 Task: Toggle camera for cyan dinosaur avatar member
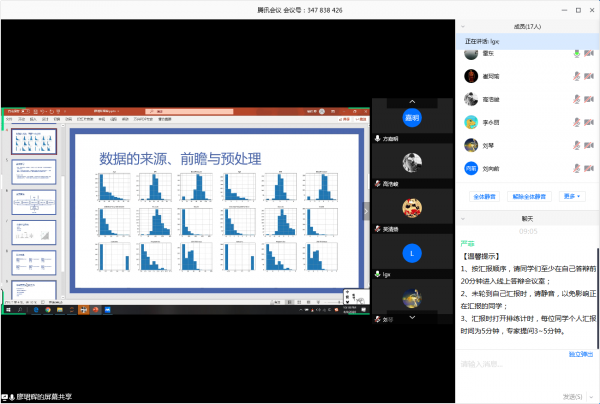[589, 122]
